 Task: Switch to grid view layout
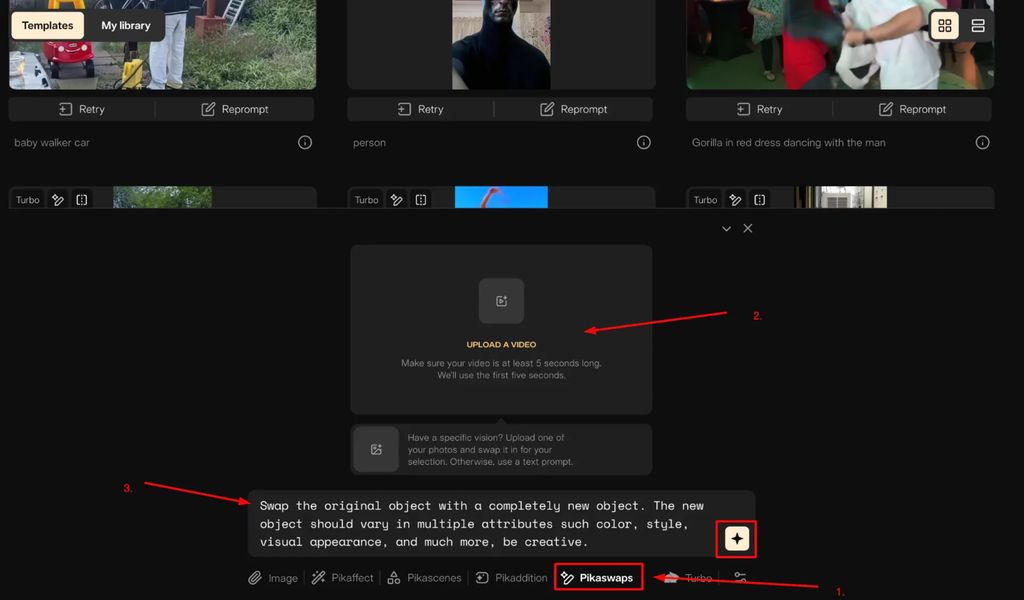944,26
